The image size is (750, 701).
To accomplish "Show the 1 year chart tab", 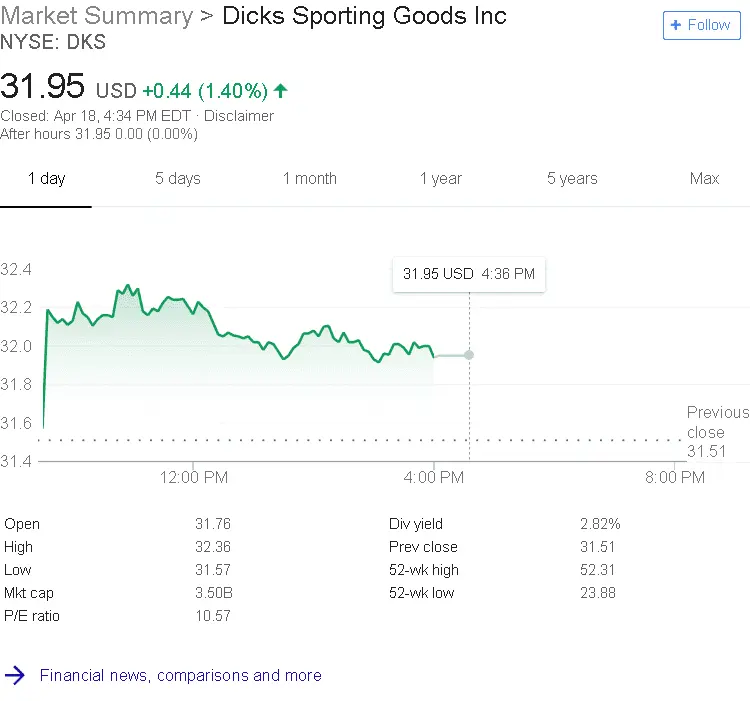I will click(440, 179).
